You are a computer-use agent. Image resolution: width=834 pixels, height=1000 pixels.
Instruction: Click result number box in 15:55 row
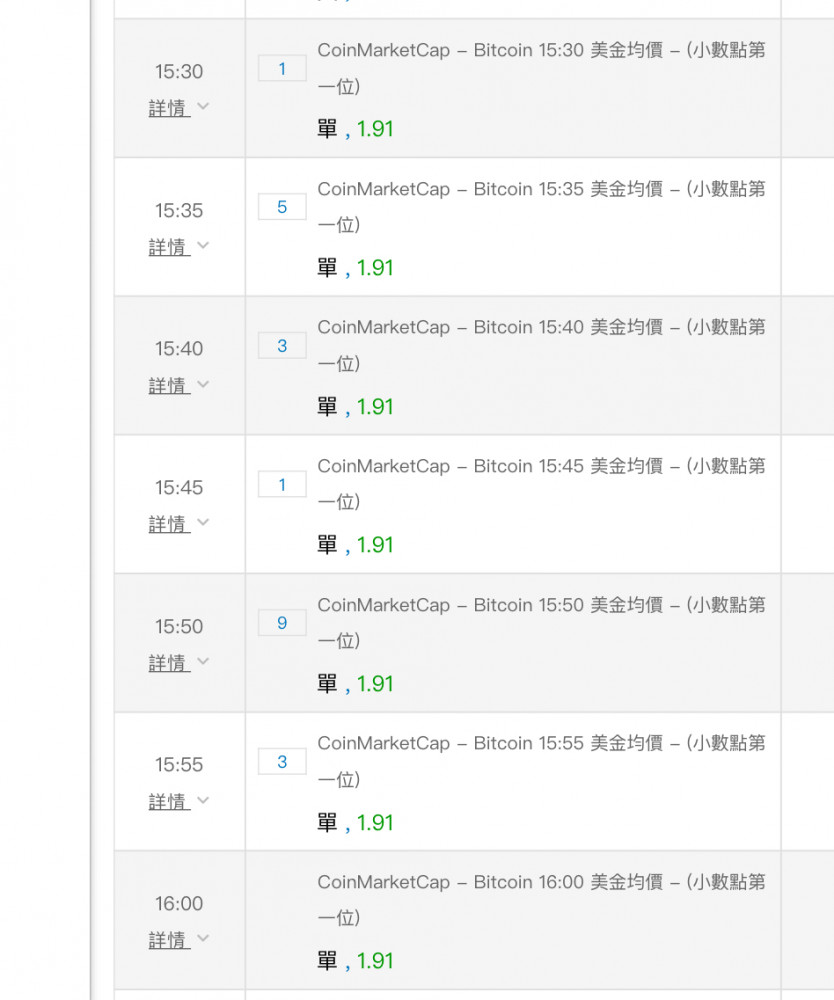[282, 762]
